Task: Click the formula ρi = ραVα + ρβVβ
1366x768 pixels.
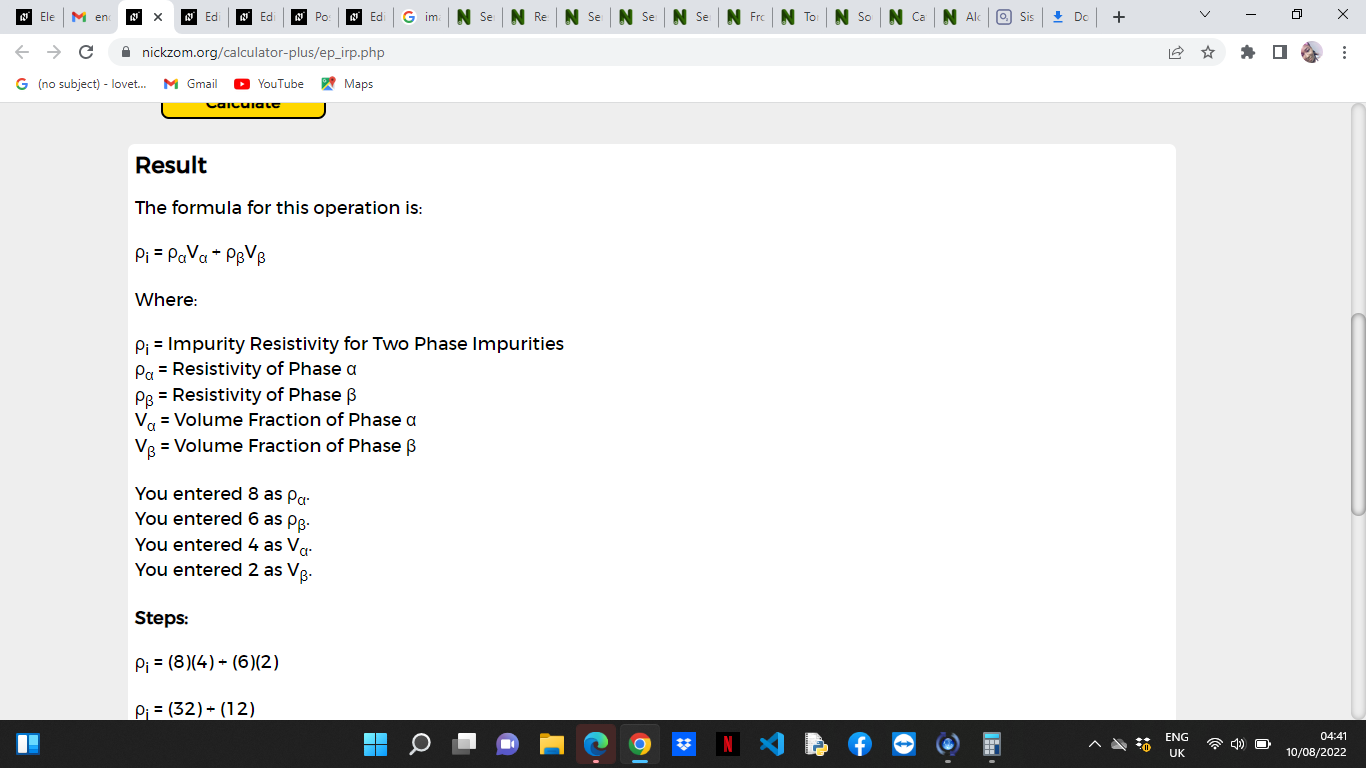Action: (200, 255)
